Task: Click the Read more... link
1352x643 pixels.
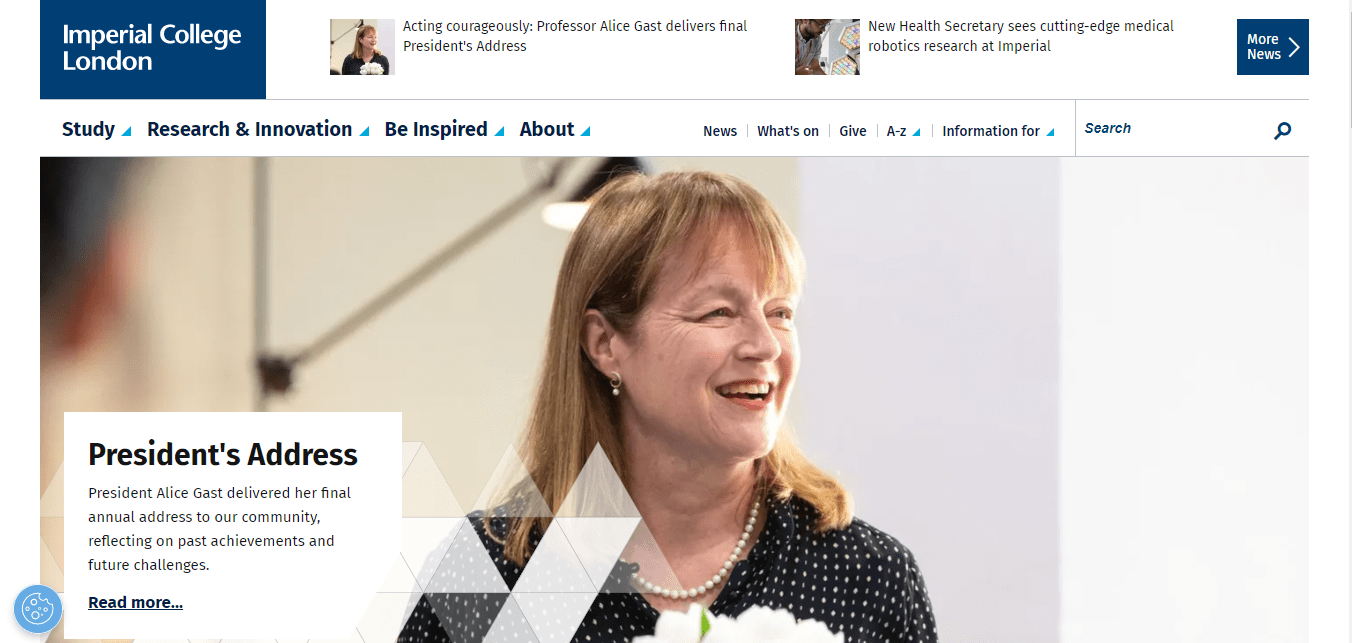Action: pos(135,602)
